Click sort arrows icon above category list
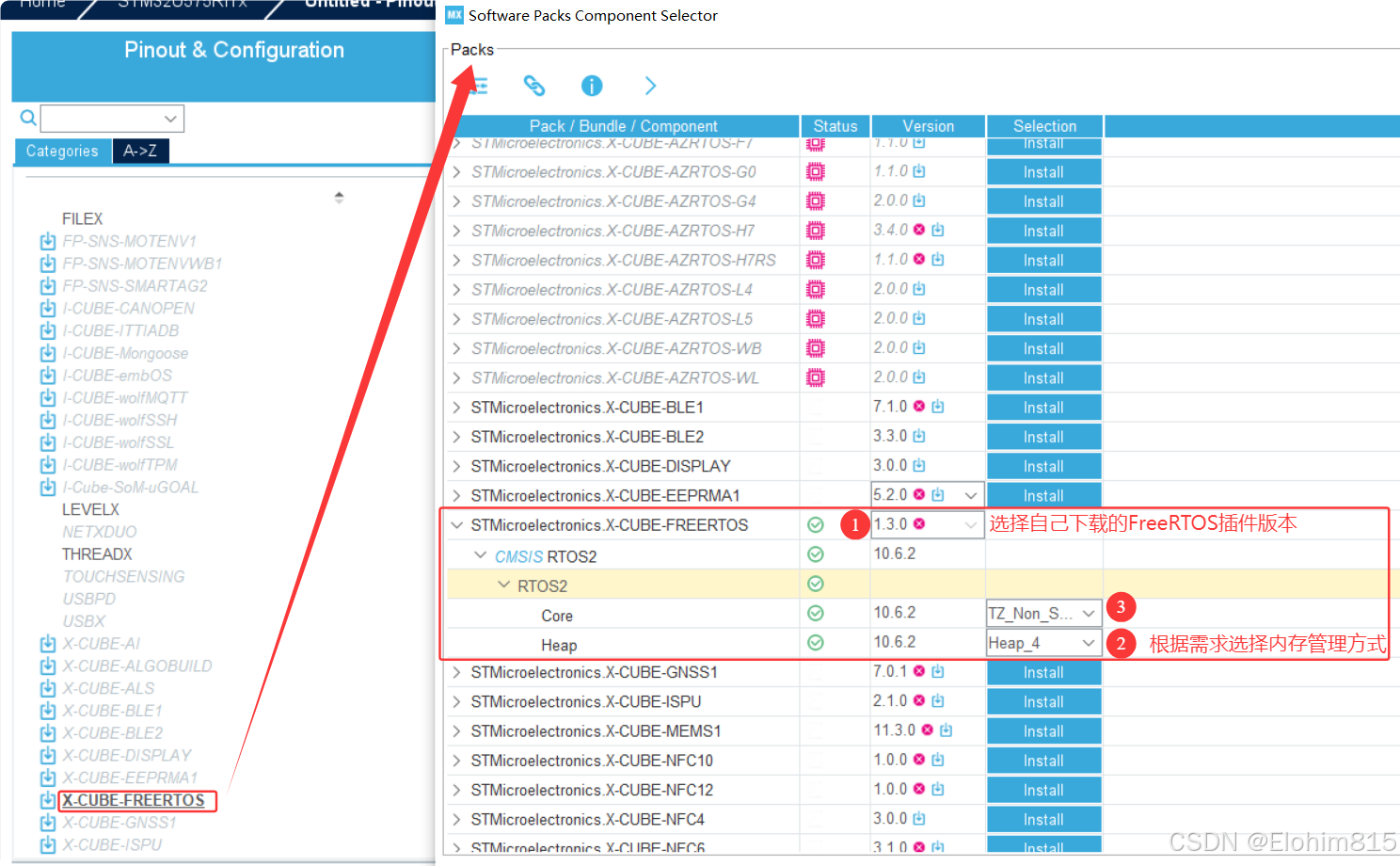 click(x=339, y=198)
